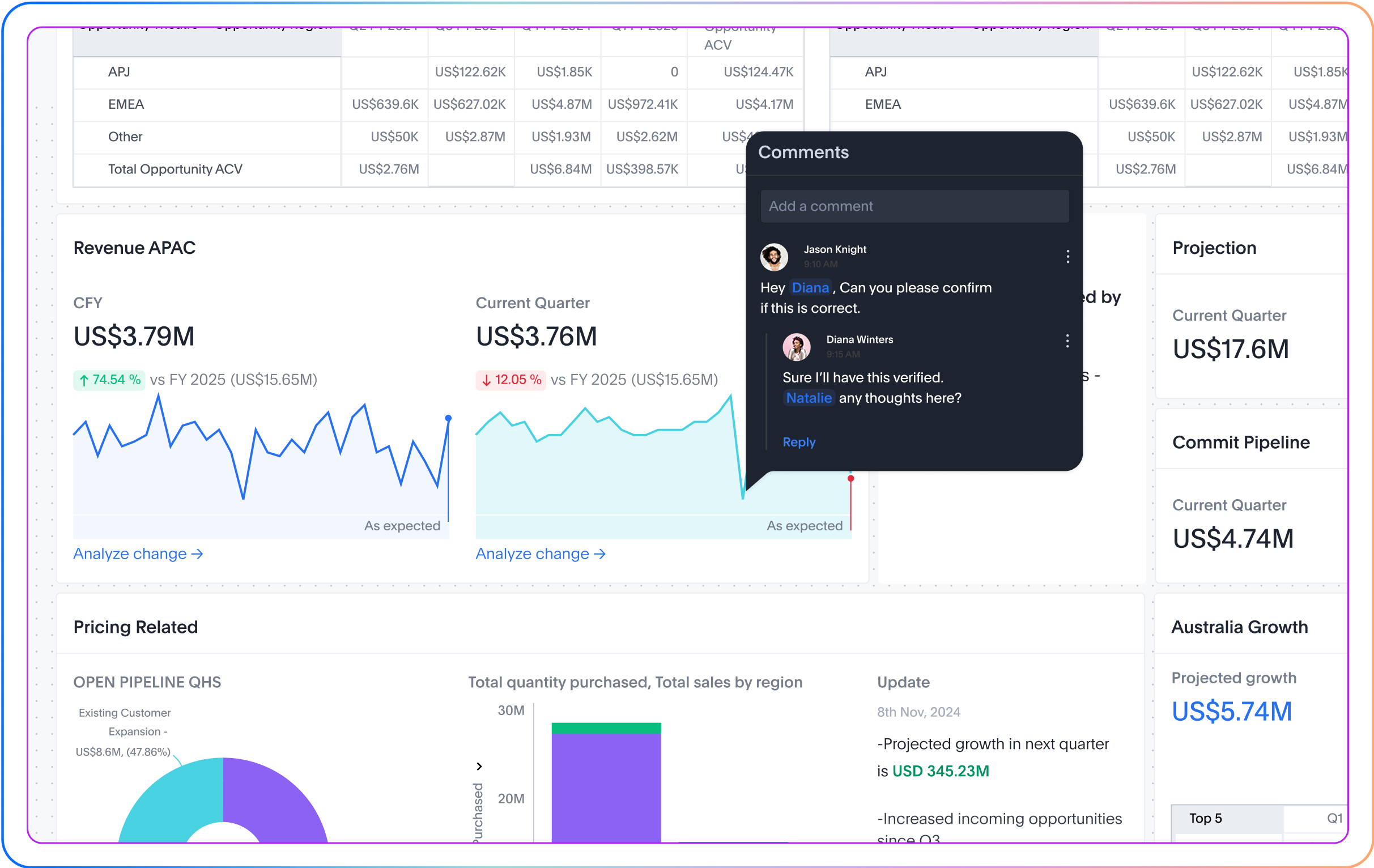Click Diana Winters' profile avatar

(797, 347)
